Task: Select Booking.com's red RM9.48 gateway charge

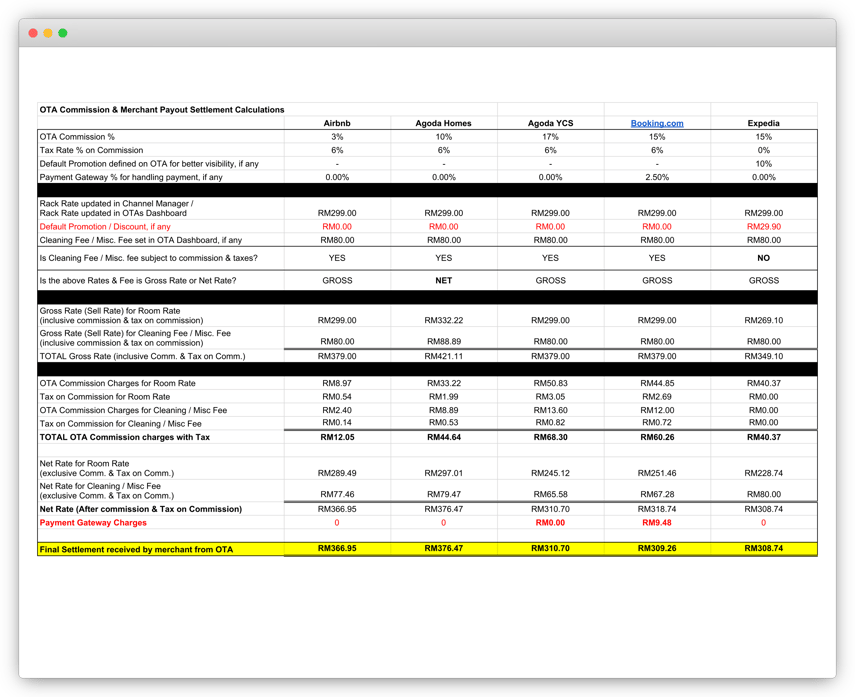Action: [657, 523]
